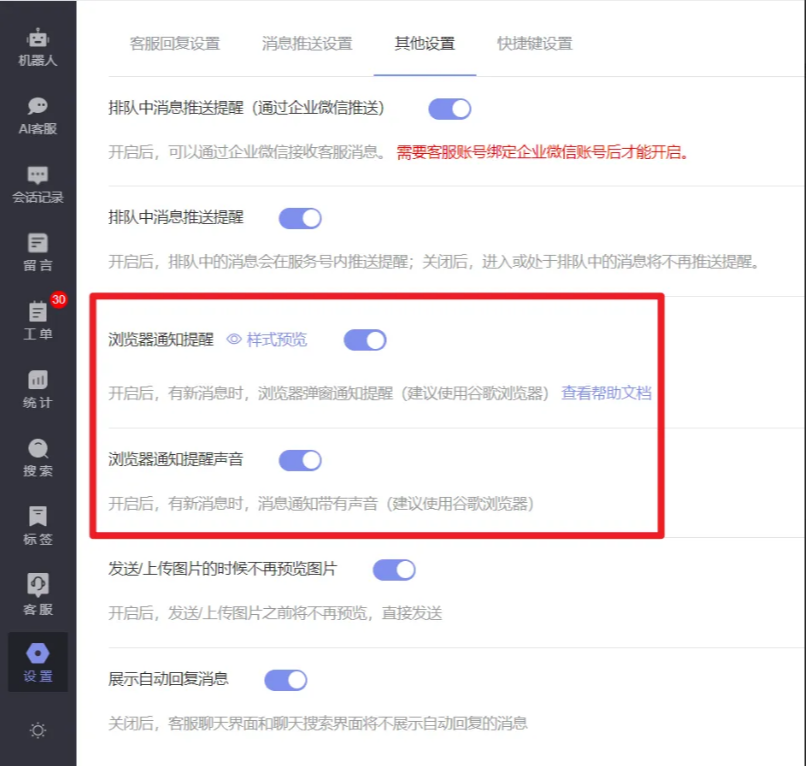This screenshot has height=766, width=806.
Task: Toggle 发送/上传图片的时候不再预览图片 switch
Action: point(394,570)
